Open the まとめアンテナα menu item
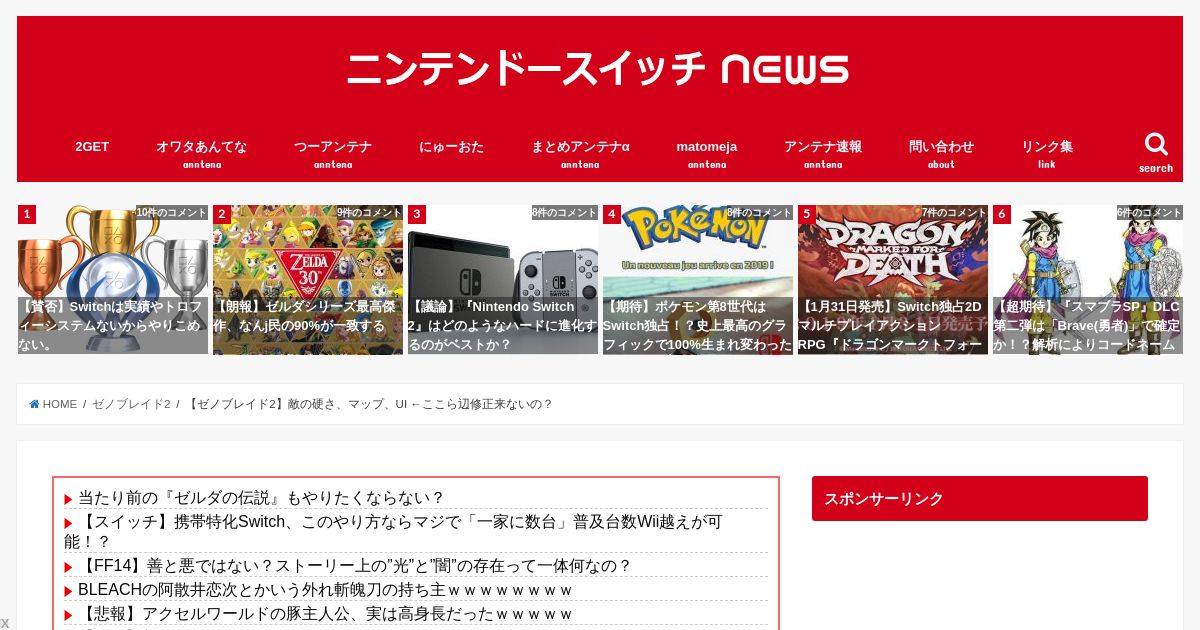 pyautogui.click(x=580, y=152)
